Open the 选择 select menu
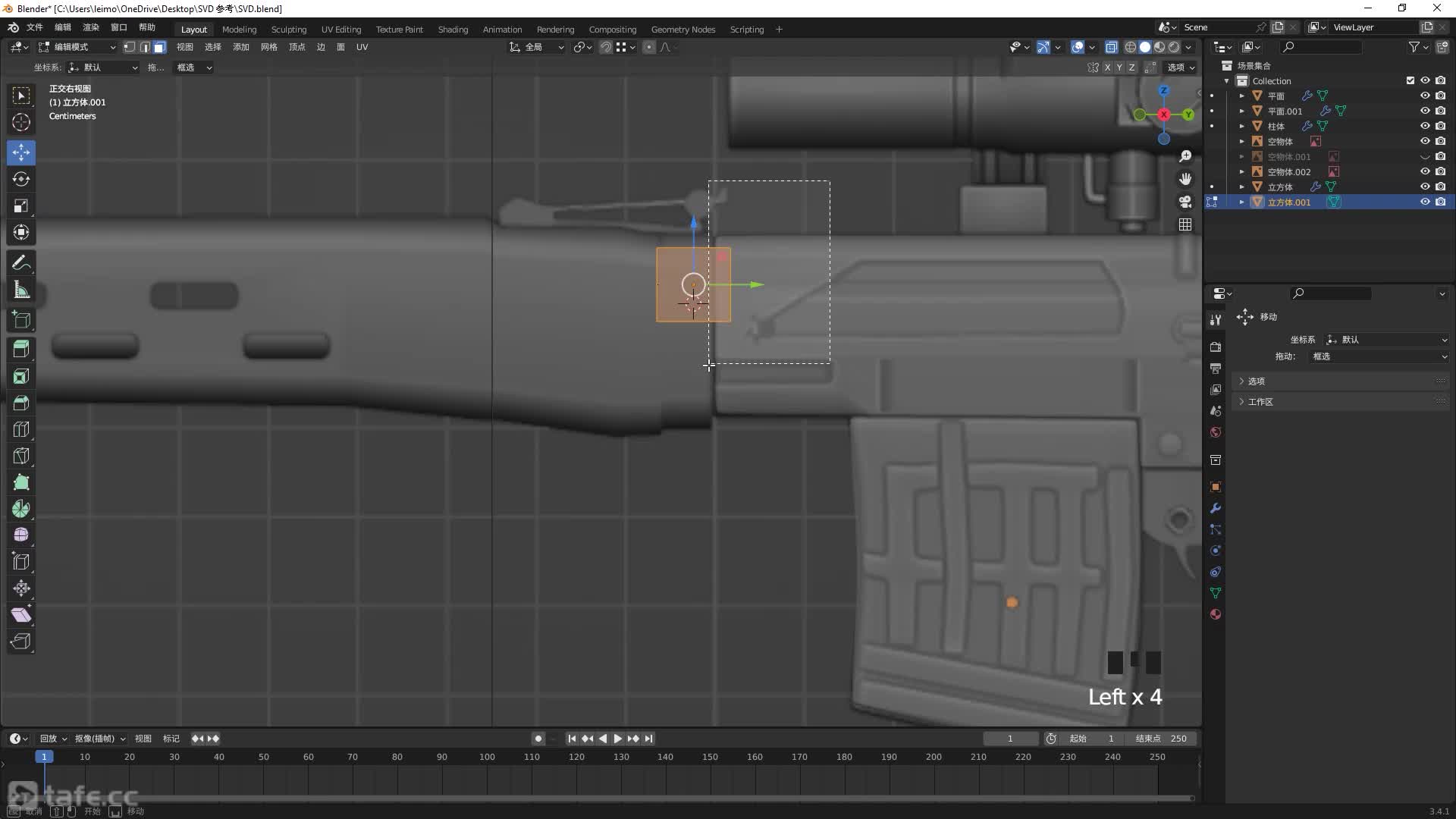1456x819 pixels. point(213,47)
